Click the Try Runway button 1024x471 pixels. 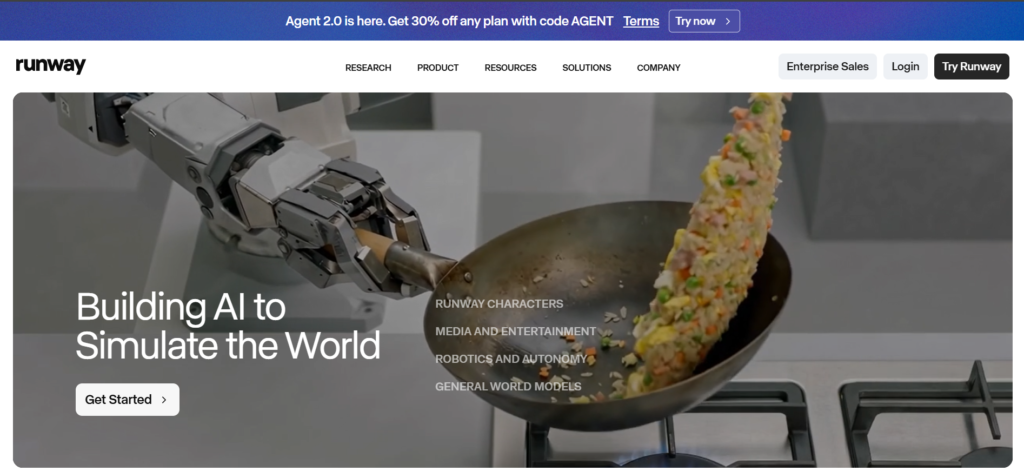click(971, 67)
